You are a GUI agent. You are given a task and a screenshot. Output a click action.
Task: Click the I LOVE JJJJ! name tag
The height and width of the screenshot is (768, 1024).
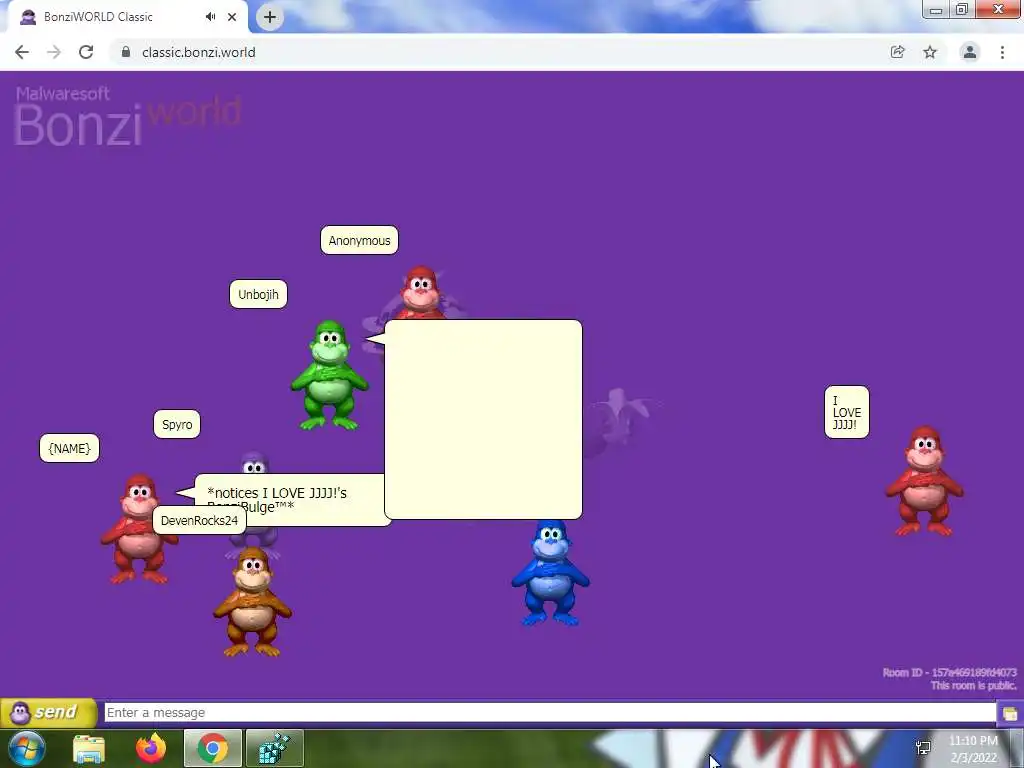[846, 412]
